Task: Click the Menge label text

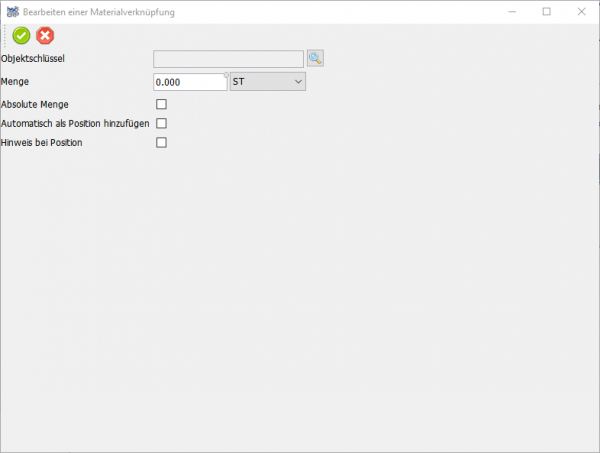Action: coord(16,82)
